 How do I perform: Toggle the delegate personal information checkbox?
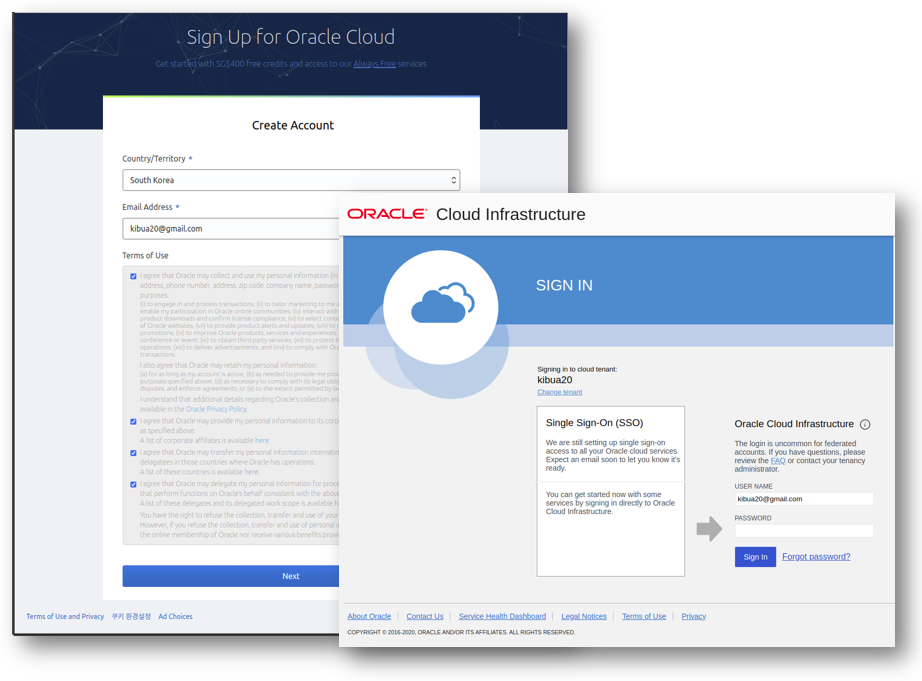pos(133,484)
